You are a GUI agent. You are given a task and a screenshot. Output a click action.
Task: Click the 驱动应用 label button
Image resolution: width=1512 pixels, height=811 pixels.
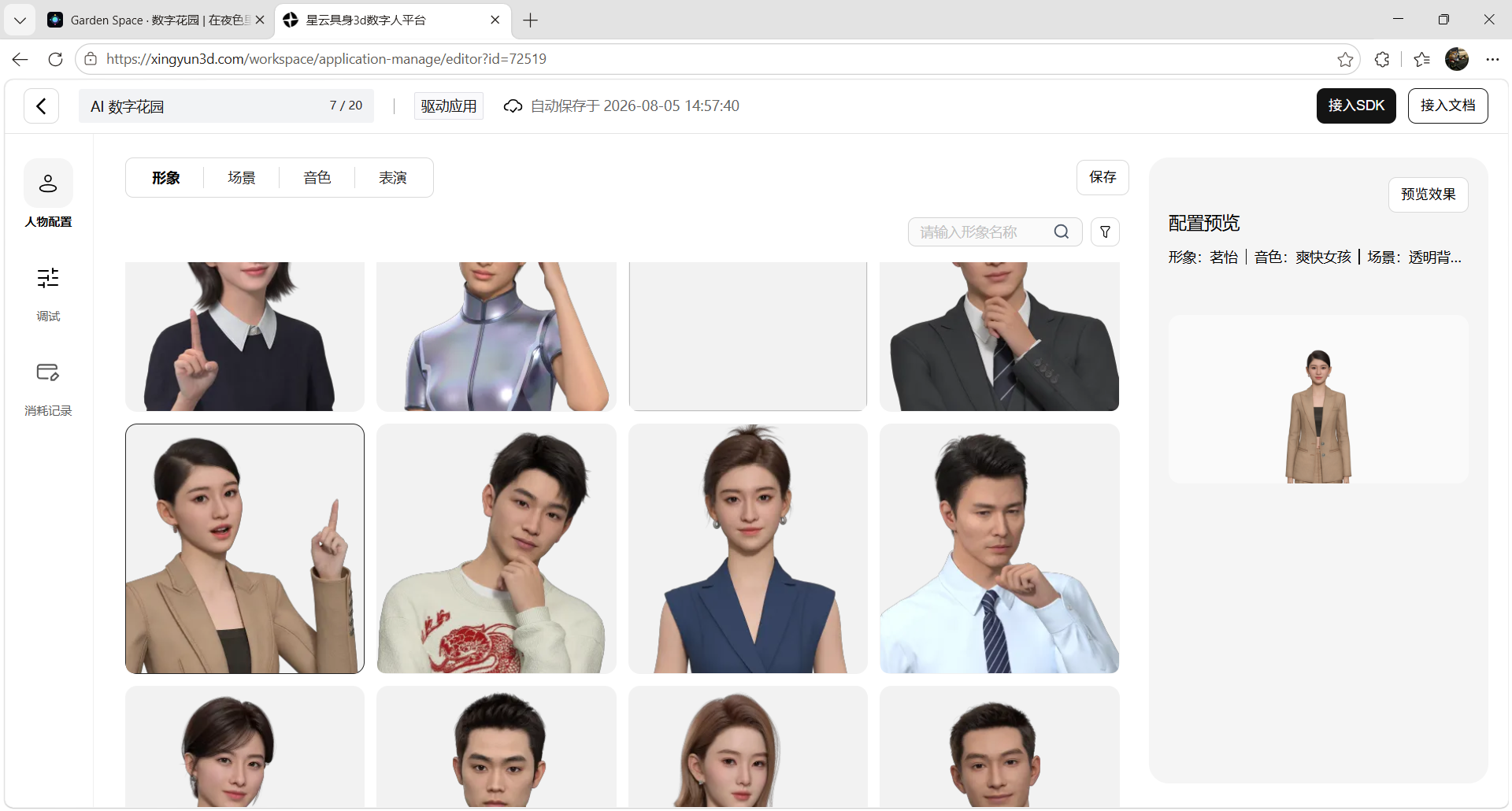(x=449, y=106)
